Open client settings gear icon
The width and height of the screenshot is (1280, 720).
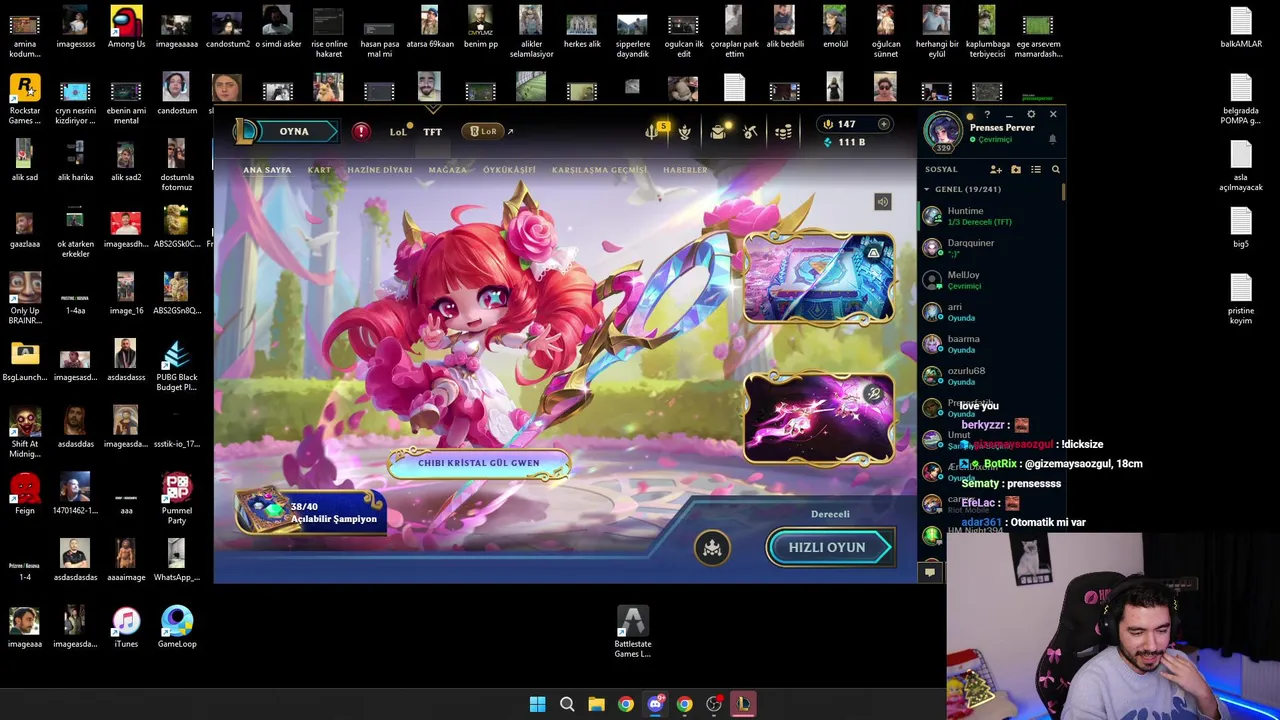[x=1031, y=115]
